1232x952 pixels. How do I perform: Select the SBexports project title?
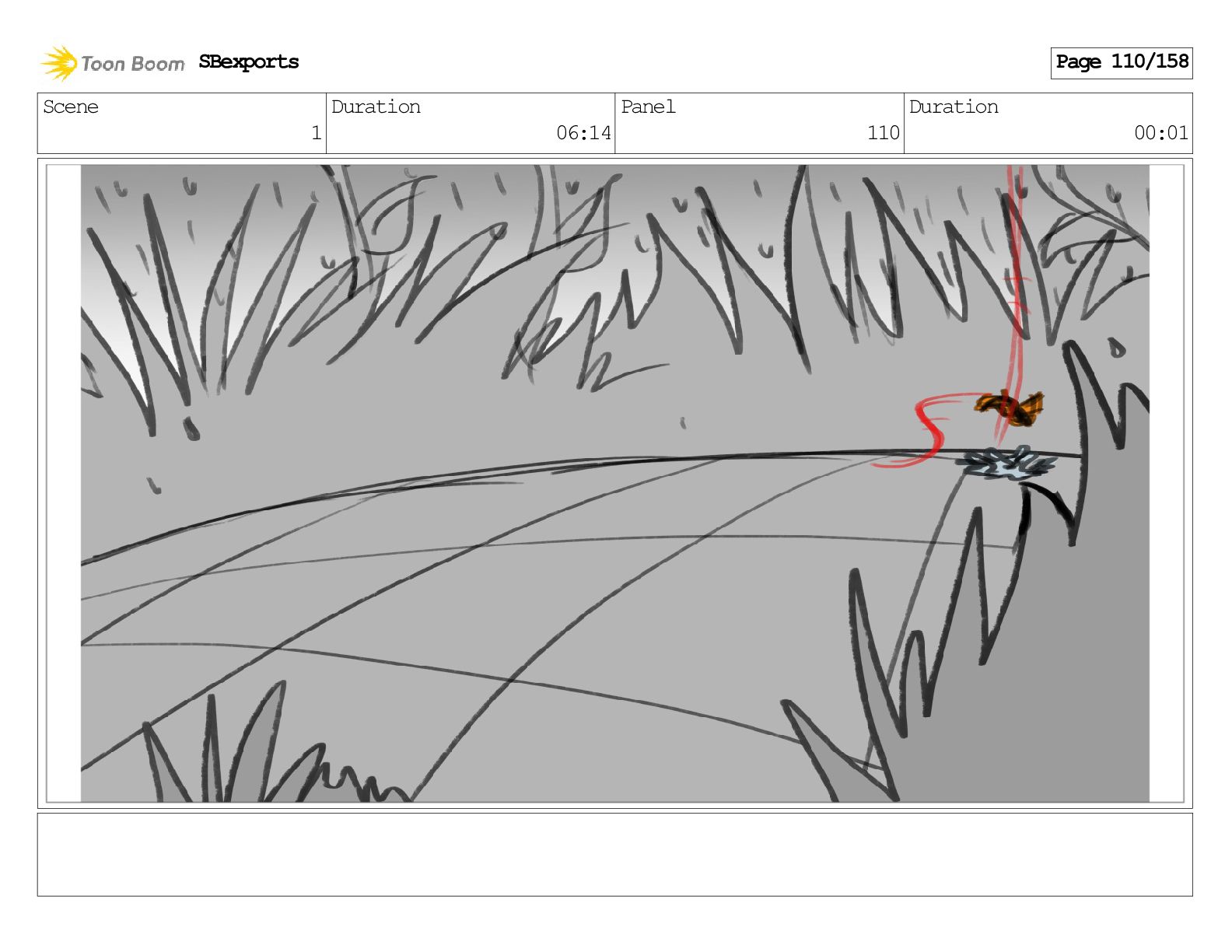pyautogui.click(x=249, y=62)
